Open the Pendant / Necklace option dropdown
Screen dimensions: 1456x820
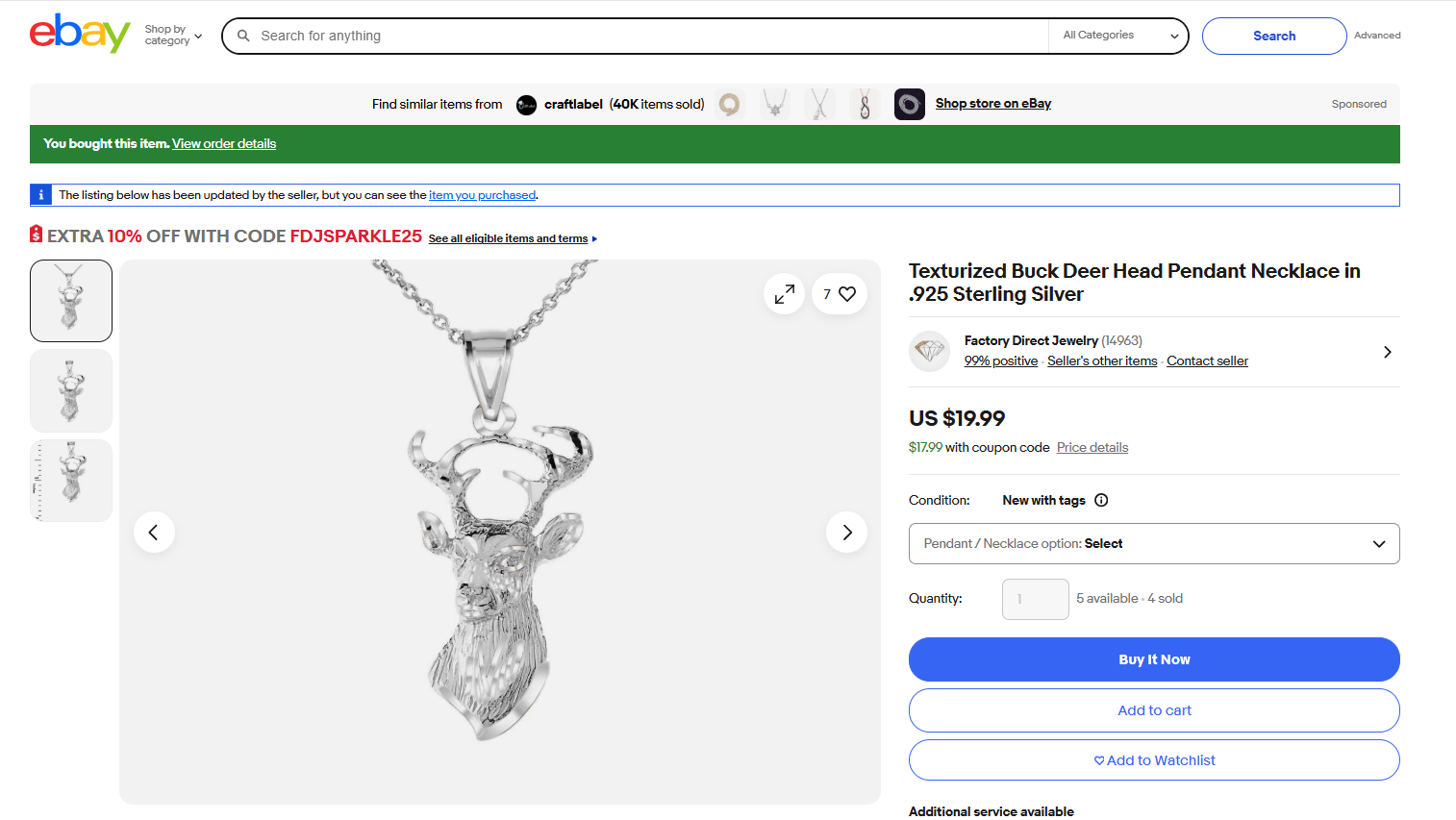pyautogui.click(x=1153, y=544)
